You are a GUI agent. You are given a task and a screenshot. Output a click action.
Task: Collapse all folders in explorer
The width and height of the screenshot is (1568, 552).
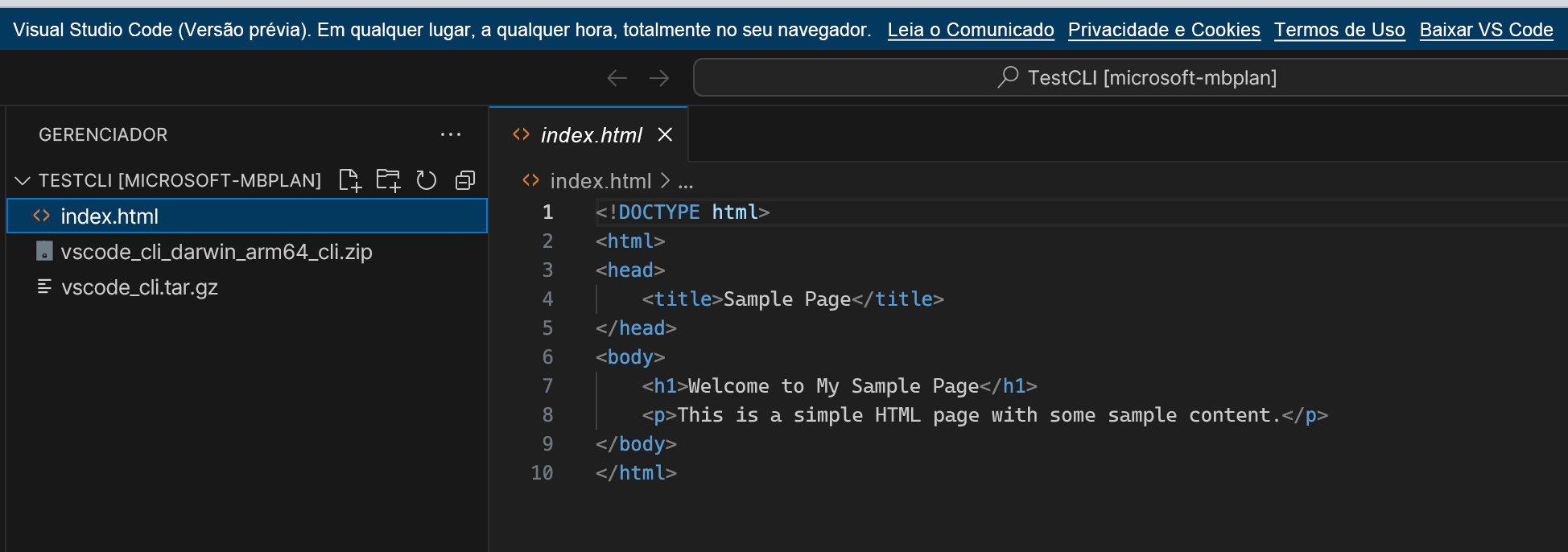(x=465, y=180)
